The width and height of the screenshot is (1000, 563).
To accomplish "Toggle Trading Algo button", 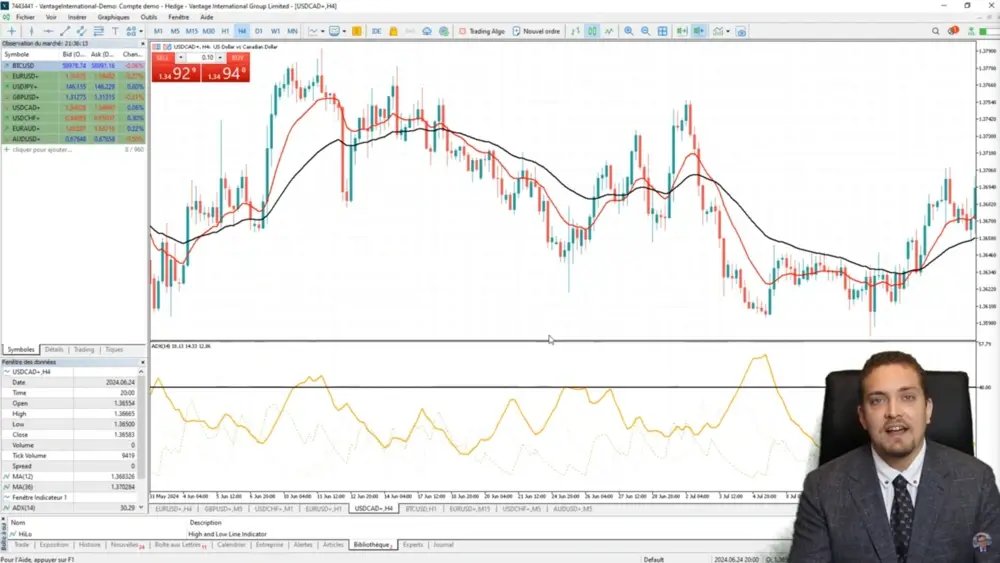I will coord(482,31).
